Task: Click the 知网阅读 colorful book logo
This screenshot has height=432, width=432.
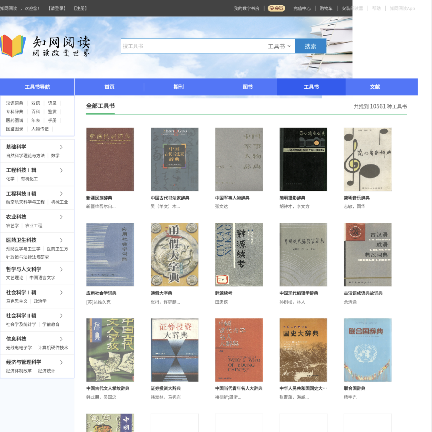Action: [x=13, y=46]
